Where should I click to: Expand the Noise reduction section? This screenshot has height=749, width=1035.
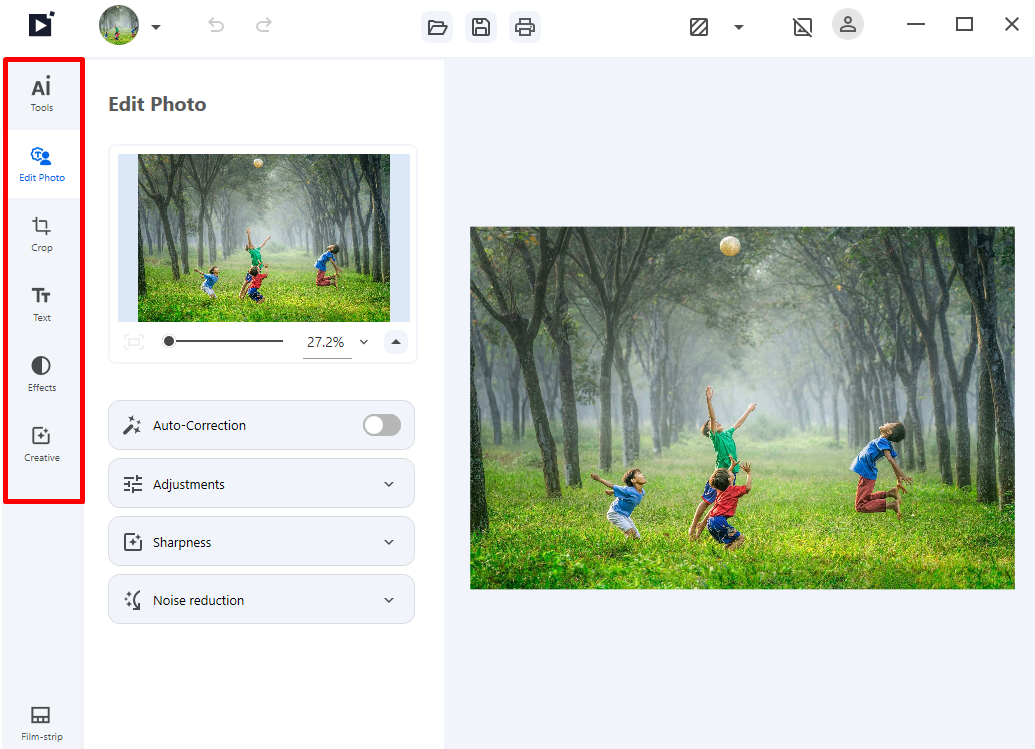[x=261, y=600]
